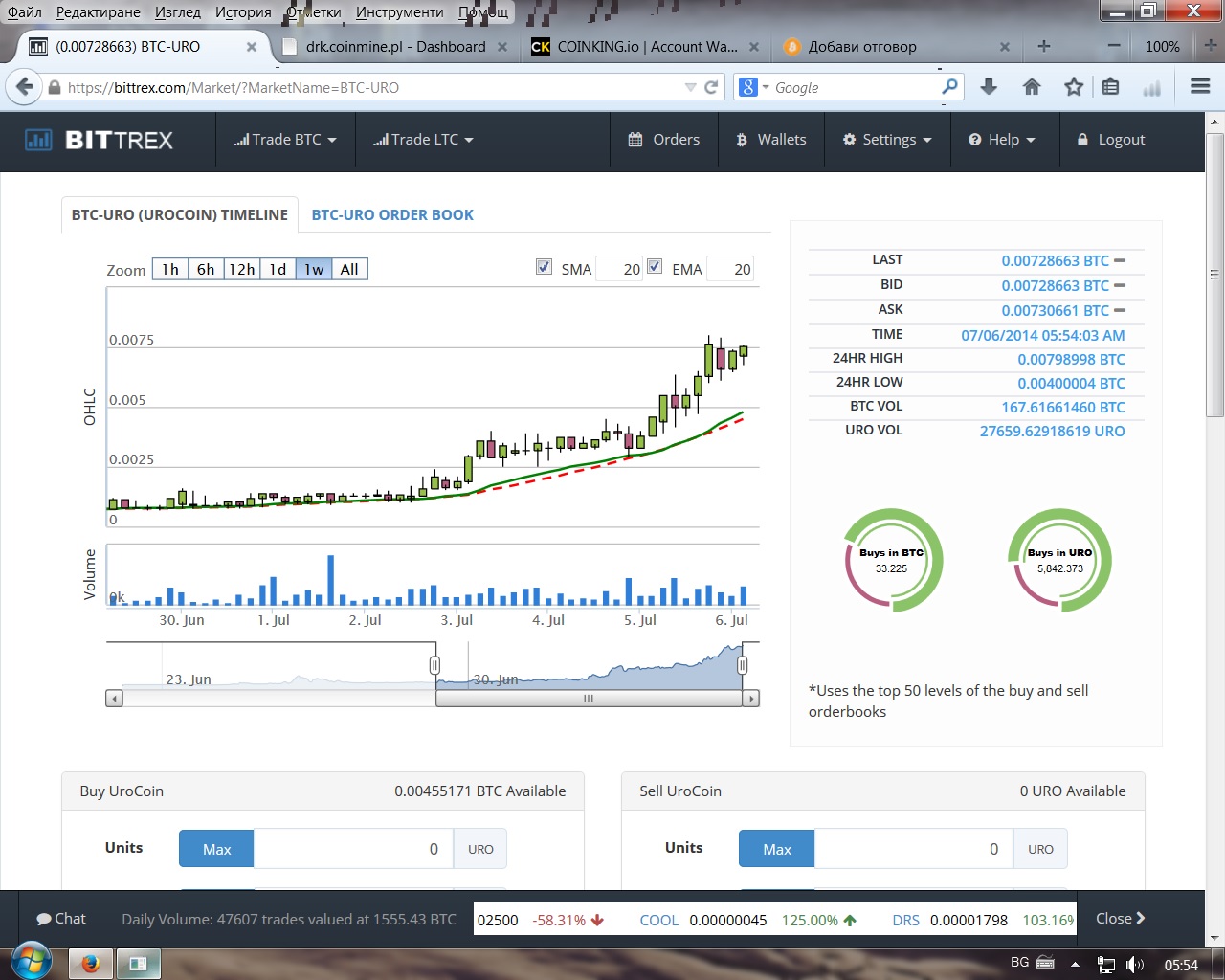Select BTC-URO (UROCOIN) TIMELINE tab
Viewport: 1225px width, 980px height.
pos(180,215)
